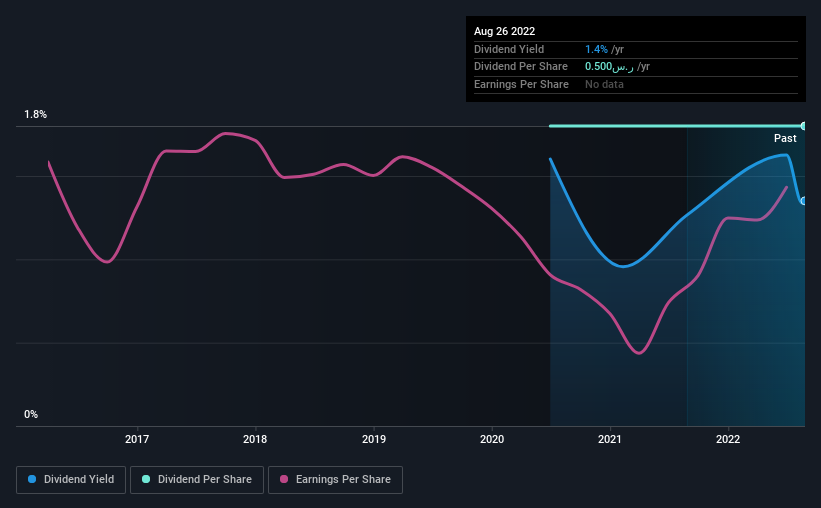This screenshot has height=508, width=821.
Task: Toggle the Earnings Per Share legend button
Action: click(x=335, y=480)
